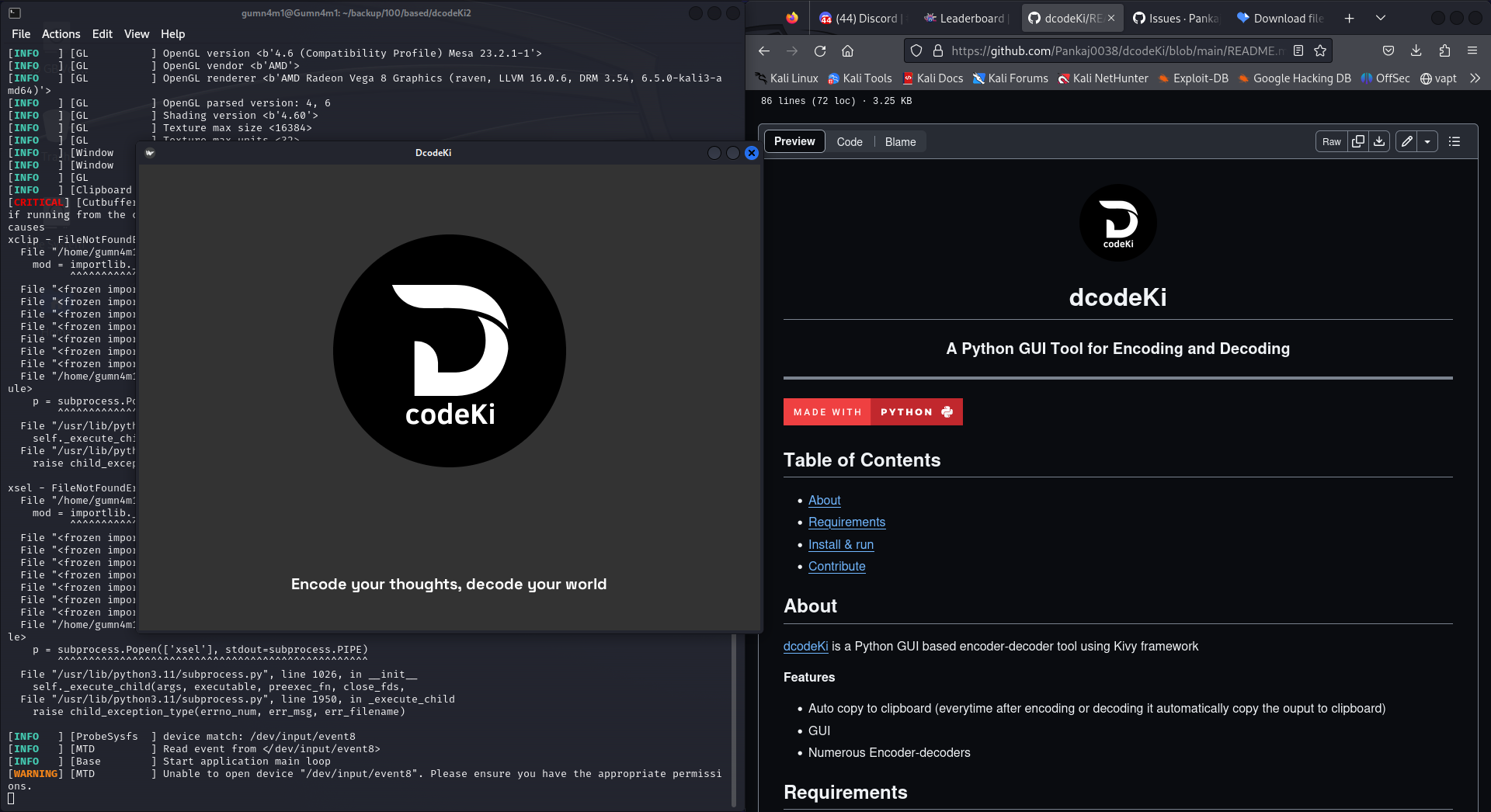Click the DcodeKi splash logo
Image resolution: width=1491 pixels, height=812 pixels.
449,351
